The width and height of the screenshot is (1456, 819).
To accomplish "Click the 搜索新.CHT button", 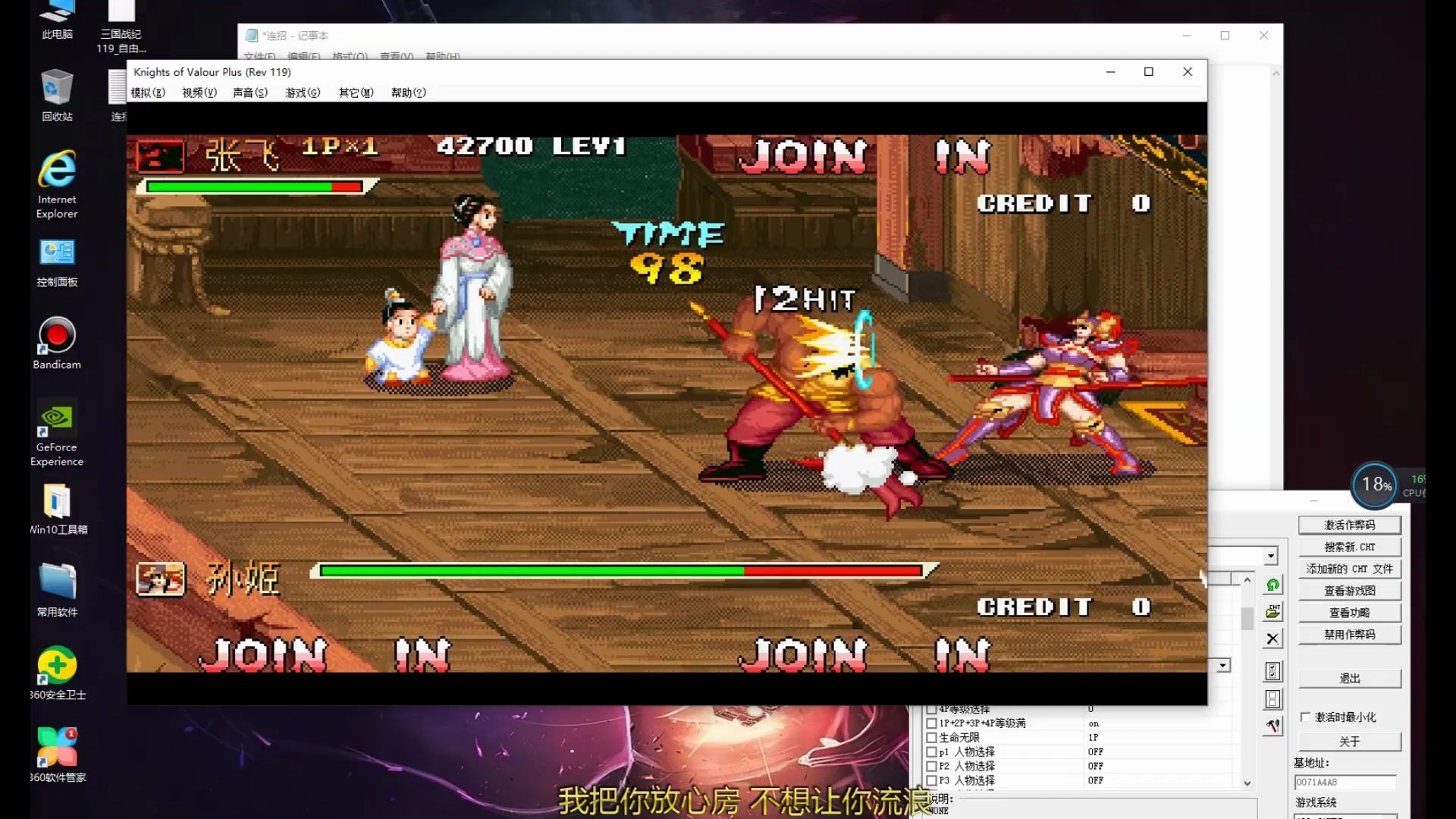I will point(1350,547).
